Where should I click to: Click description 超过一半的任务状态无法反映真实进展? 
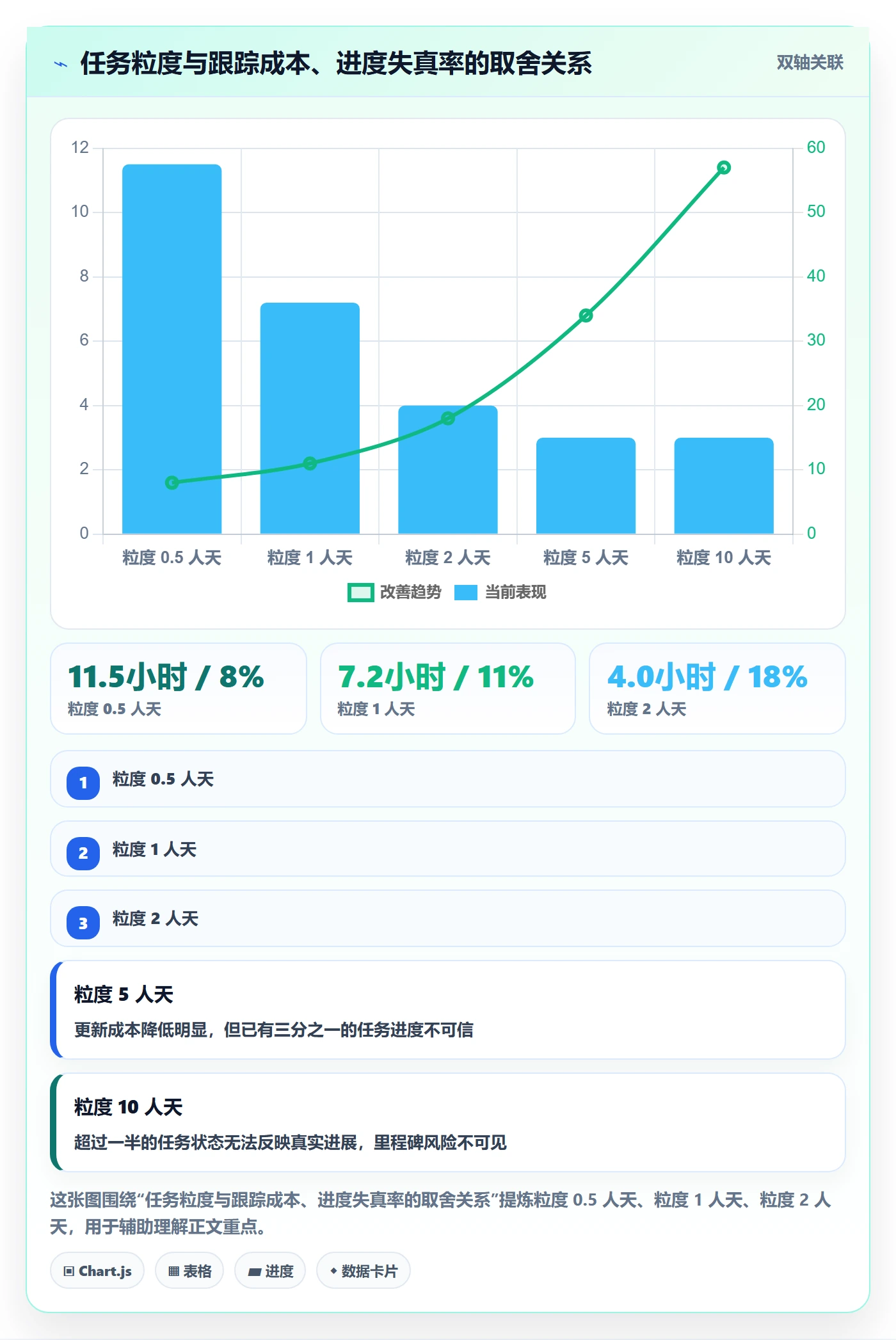[x=291, y=1143]
